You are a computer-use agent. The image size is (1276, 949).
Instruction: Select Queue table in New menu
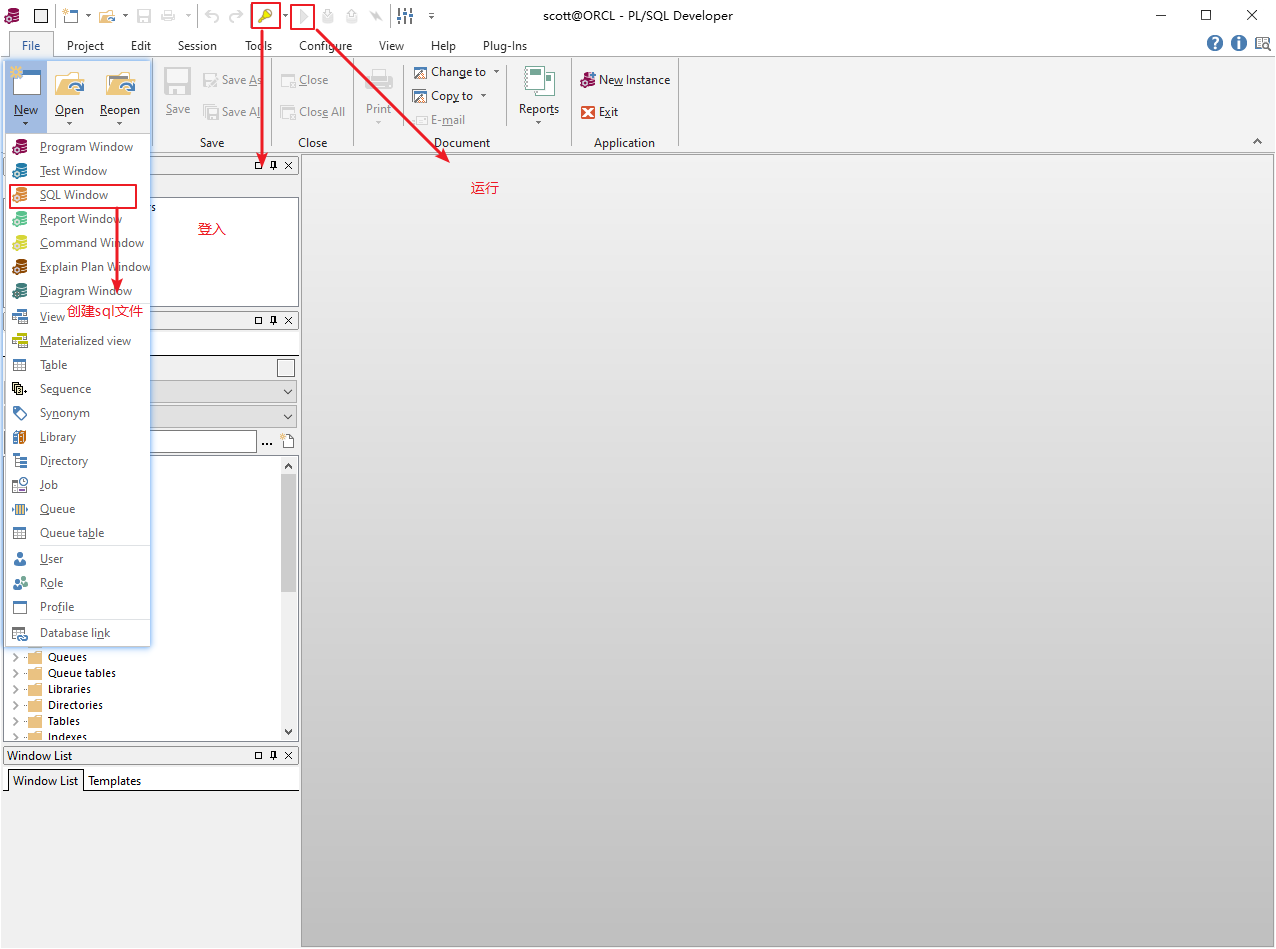point(78,533)
